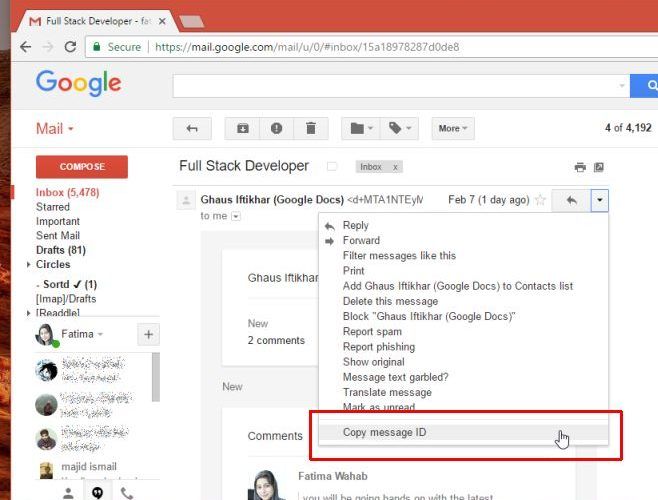This screenshot has width=658, height=500.
Task: Toggle the importance marker next to subject
Action: click(x=332, y=167)
